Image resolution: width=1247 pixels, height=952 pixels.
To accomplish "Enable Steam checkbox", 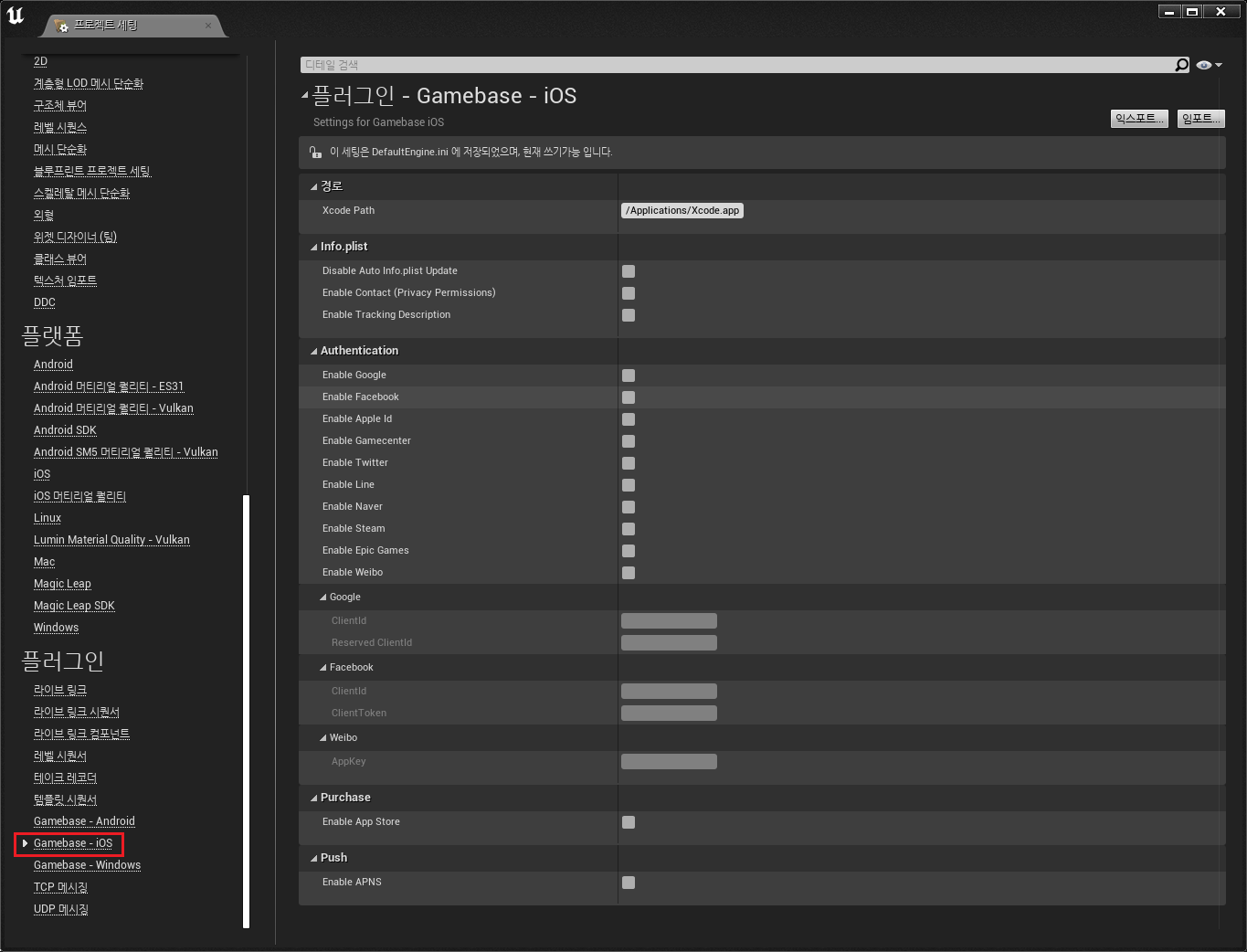I will click(629, 529).
